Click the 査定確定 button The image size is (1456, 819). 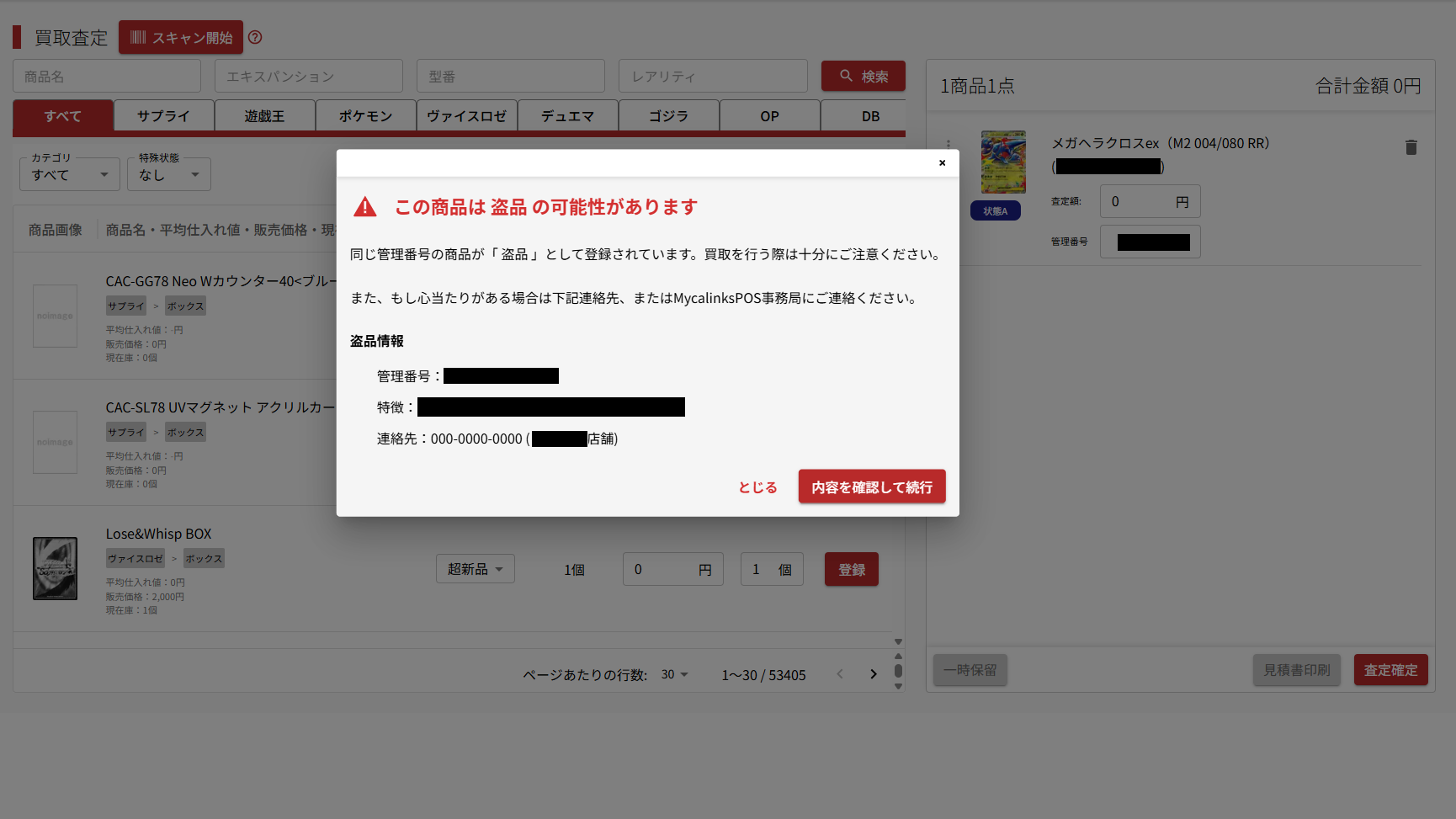(x=1391, y=670)
